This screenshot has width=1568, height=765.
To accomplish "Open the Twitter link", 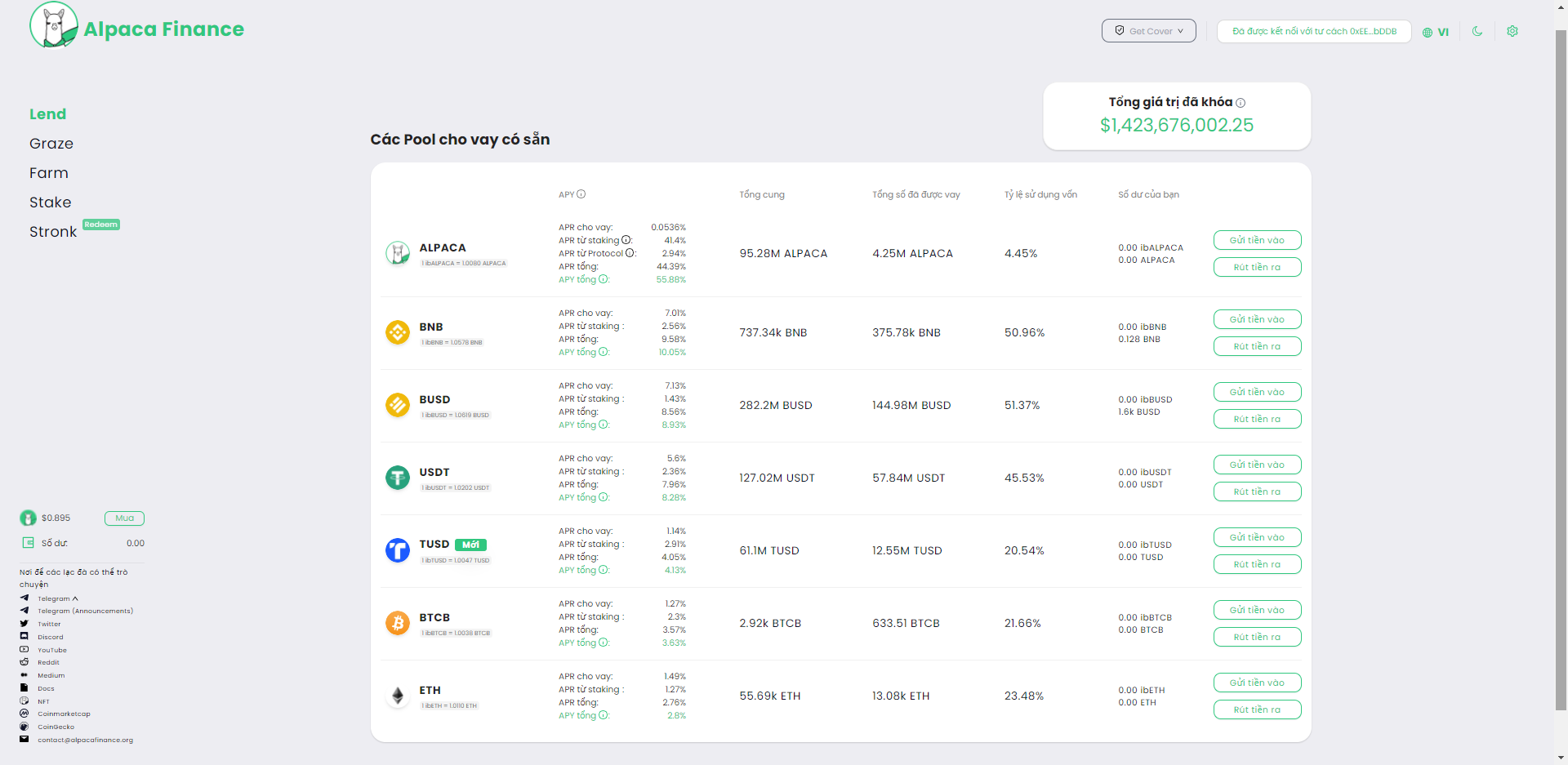I will (49, 624).
